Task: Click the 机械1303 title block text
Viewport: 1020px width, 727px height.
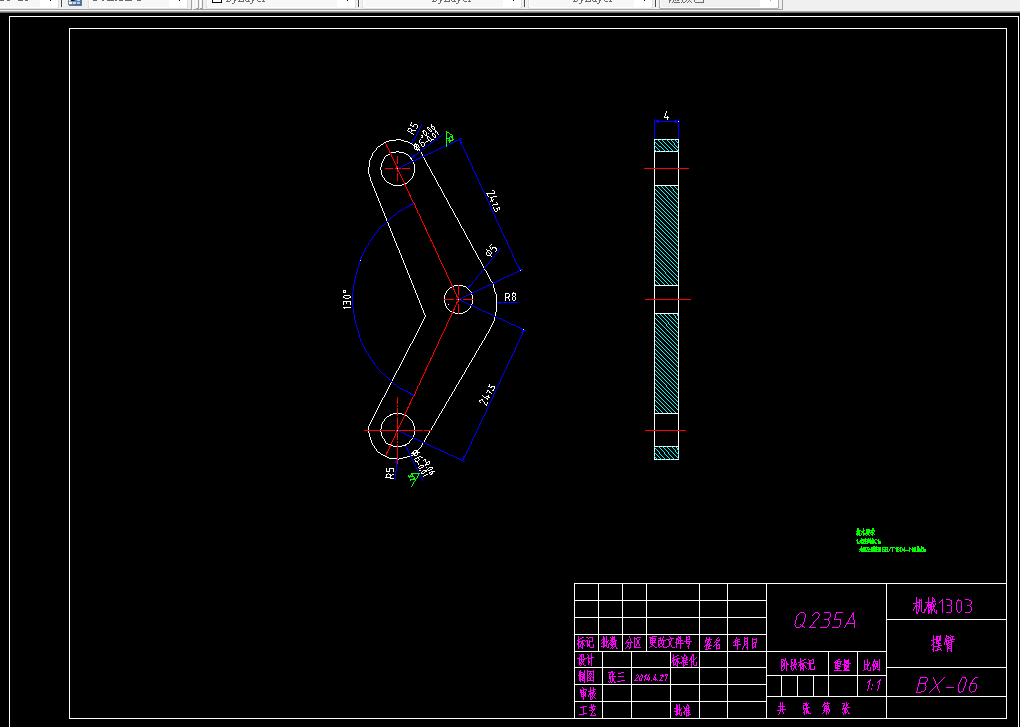Action: [x=943, y=607]
